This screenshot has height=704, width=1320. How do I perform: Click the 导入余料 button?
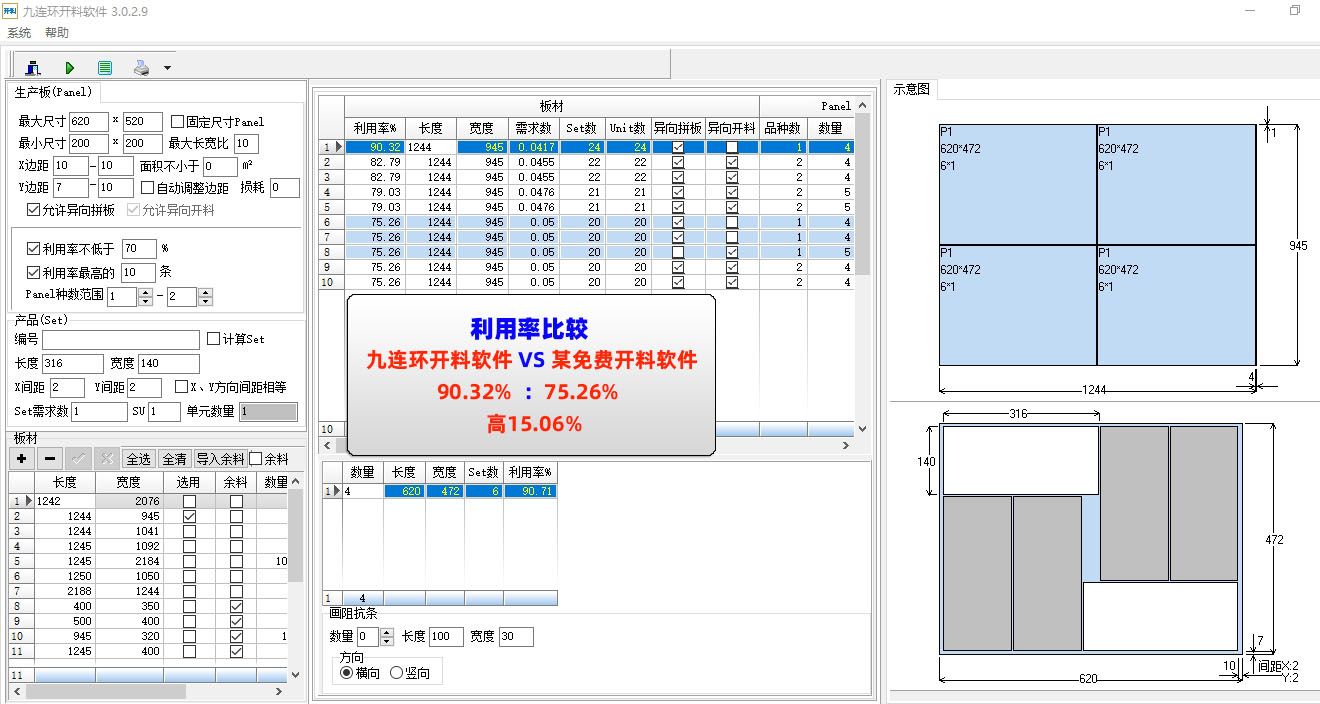pyautogui.click(x=220, y=458)
